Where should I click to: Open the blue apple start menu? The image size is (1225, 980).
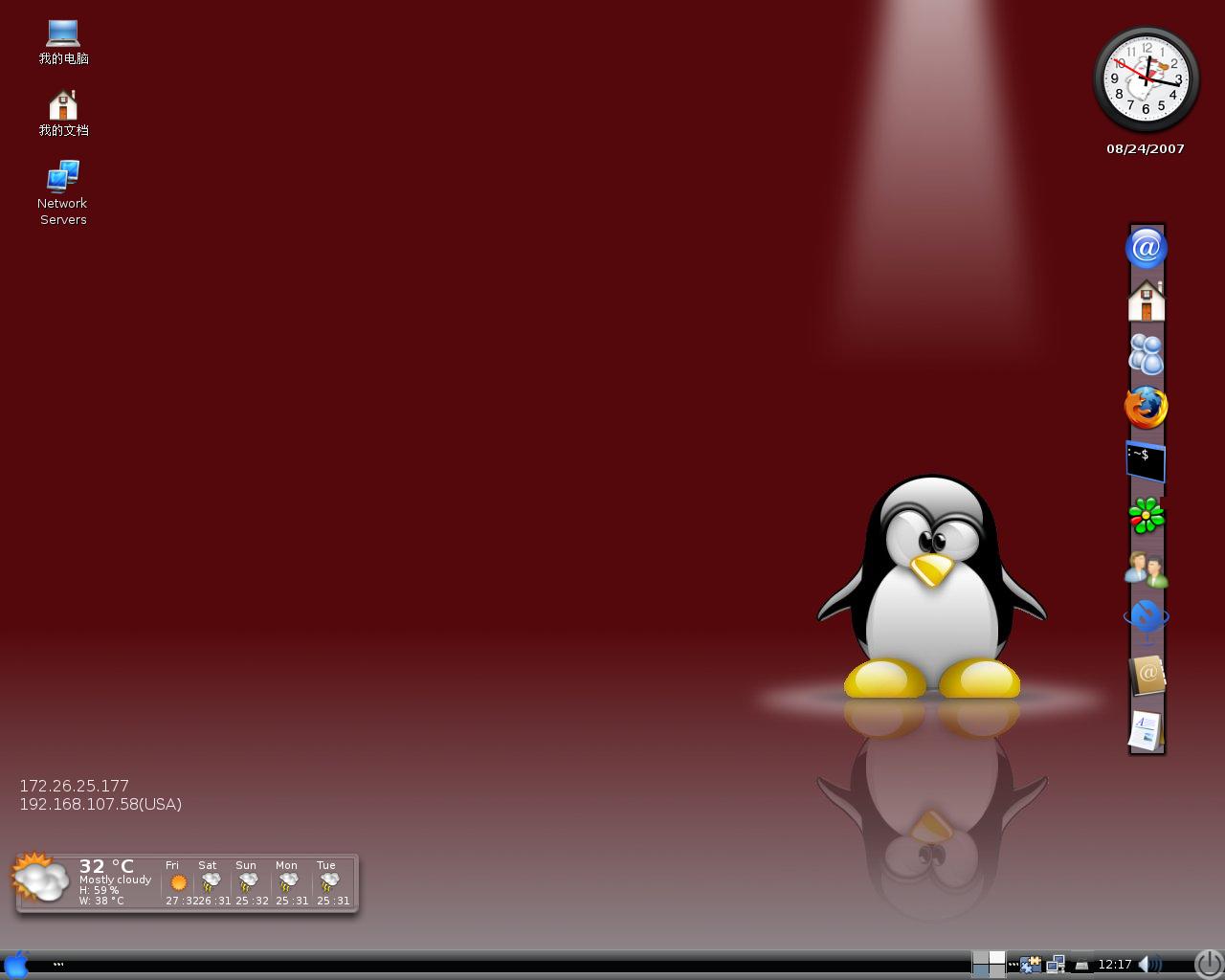(16, 964)
